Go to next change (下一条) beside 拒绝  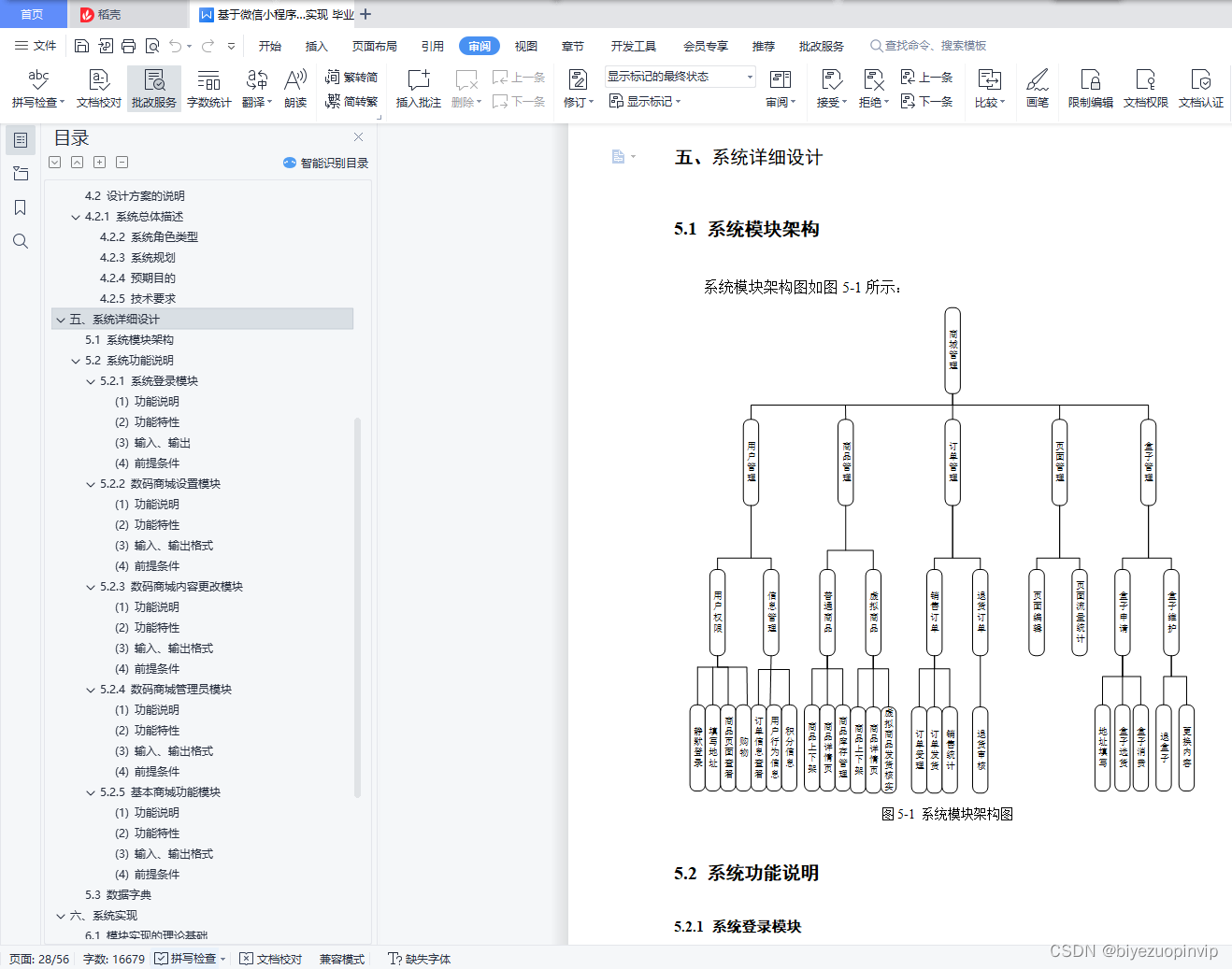[927, 101]
